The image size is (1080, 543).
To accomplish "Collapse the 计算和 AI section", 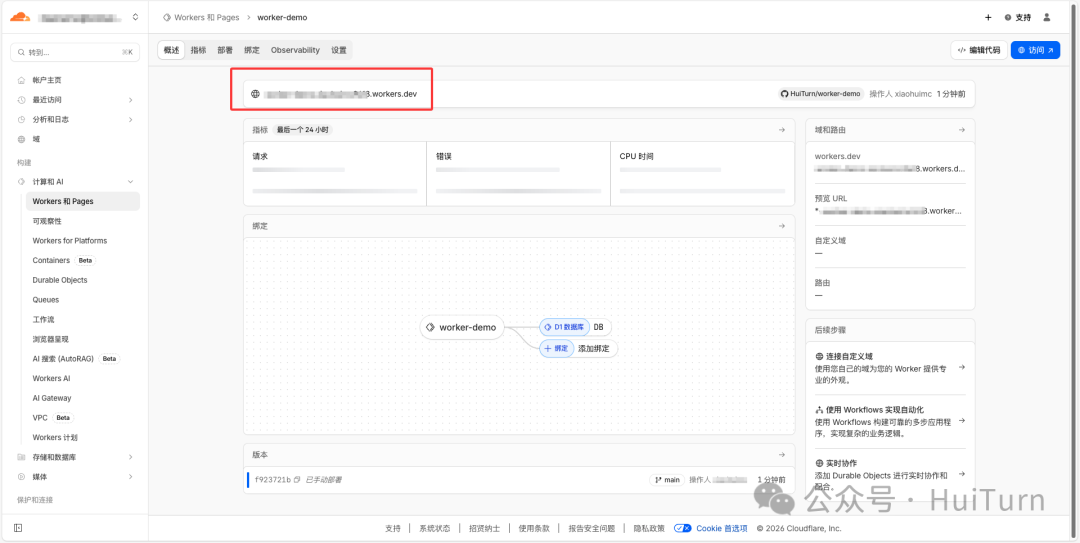I will [x=130, y=182].
